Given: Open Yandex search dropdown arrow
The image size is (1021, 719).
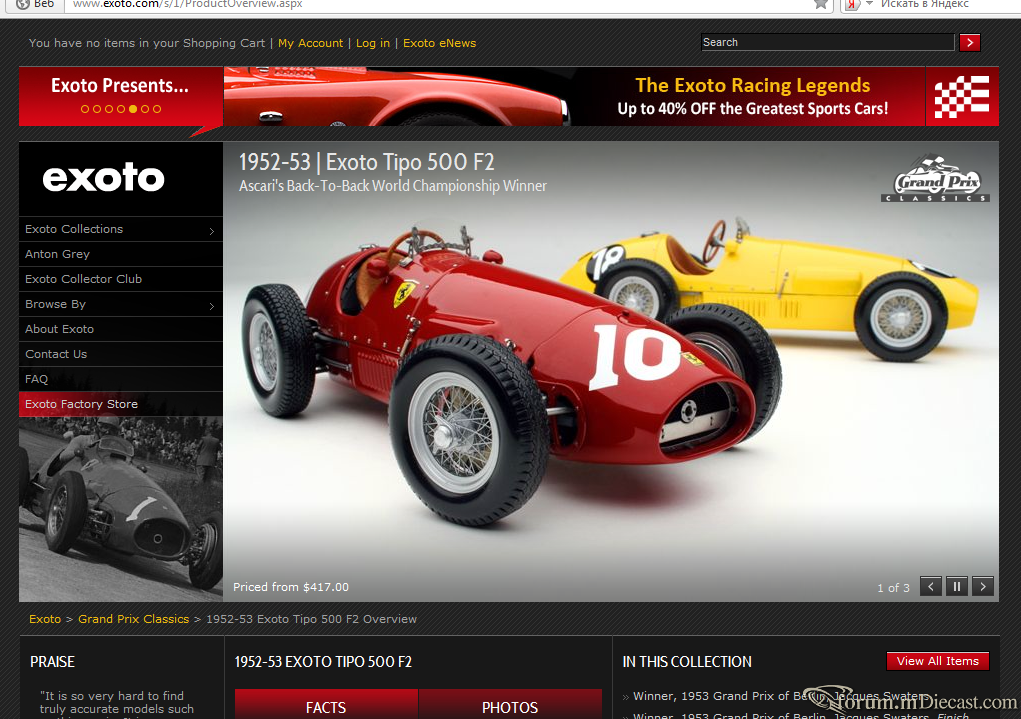Looking at the screenshot, I should pos(869,4).
